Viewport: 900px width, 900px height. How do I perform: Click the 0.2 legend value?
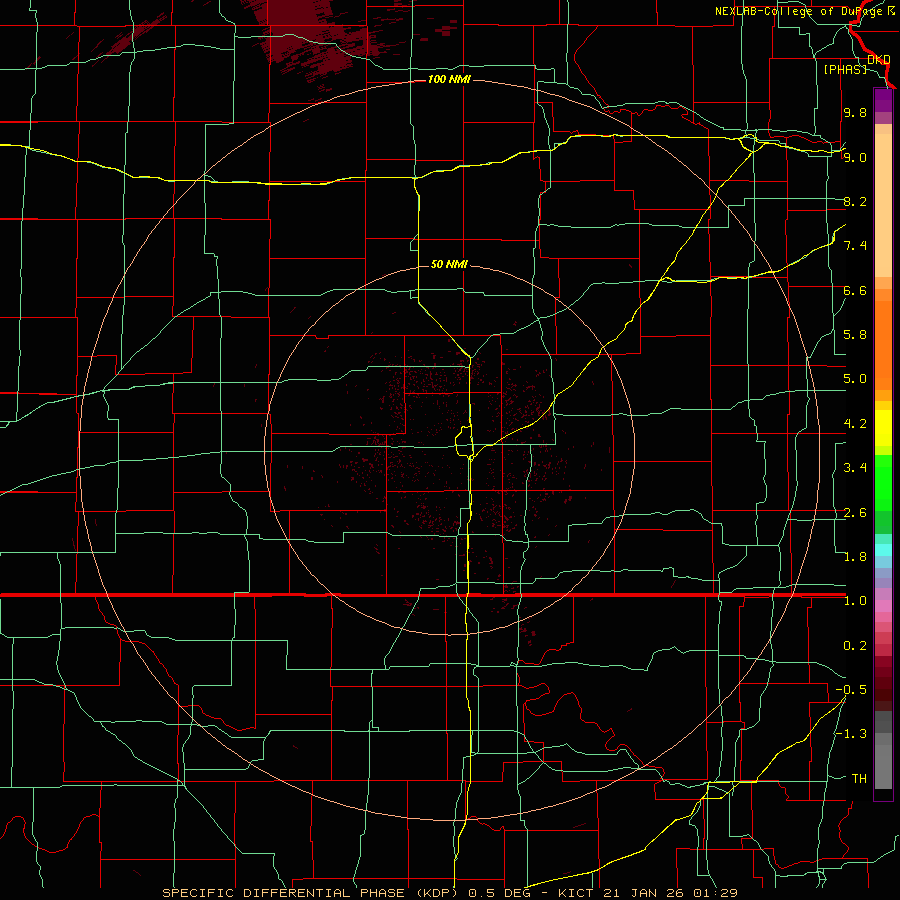tap(855, 646)
